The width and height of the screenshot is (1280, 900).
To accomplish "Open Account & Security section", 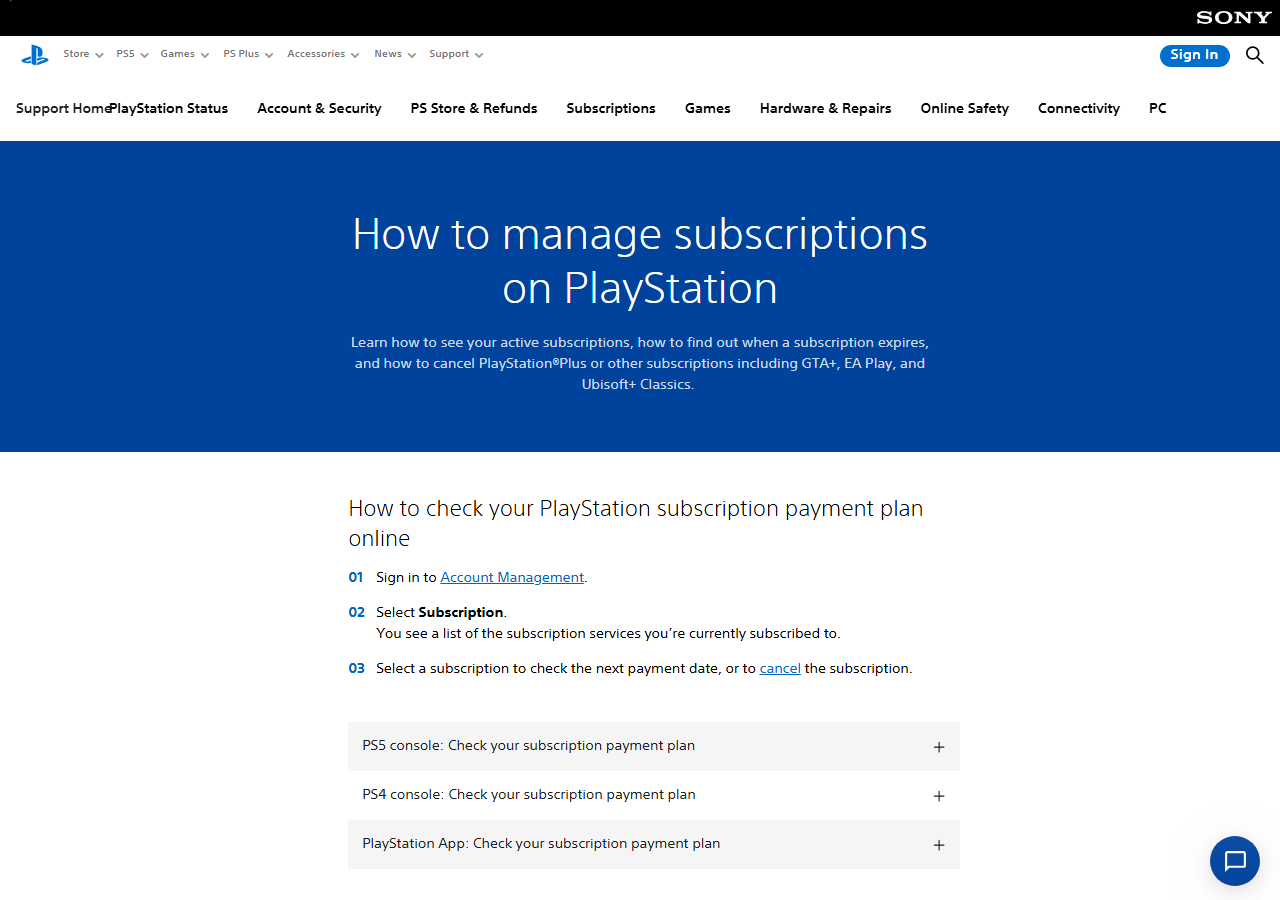I will [x=319, y=108].
